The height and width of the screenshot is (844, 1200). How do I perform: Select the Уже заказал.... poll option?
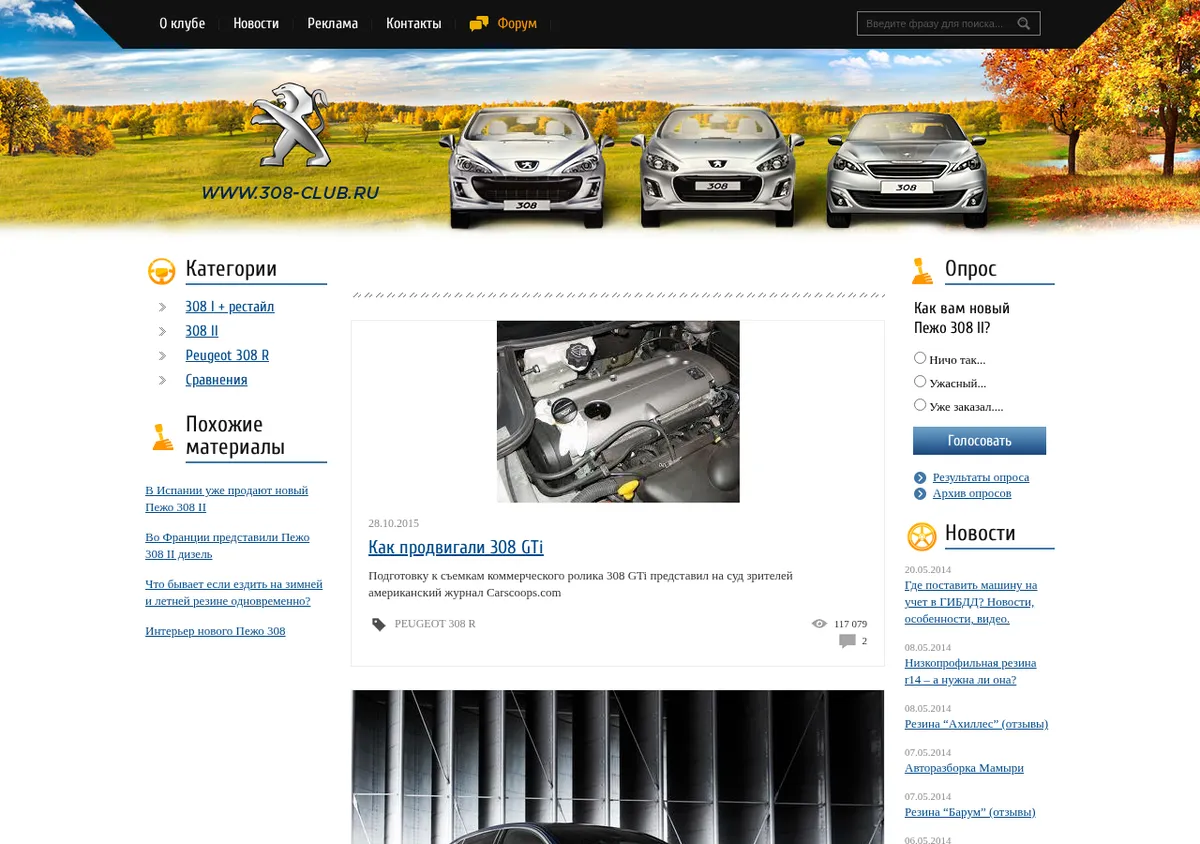[920, 405]
